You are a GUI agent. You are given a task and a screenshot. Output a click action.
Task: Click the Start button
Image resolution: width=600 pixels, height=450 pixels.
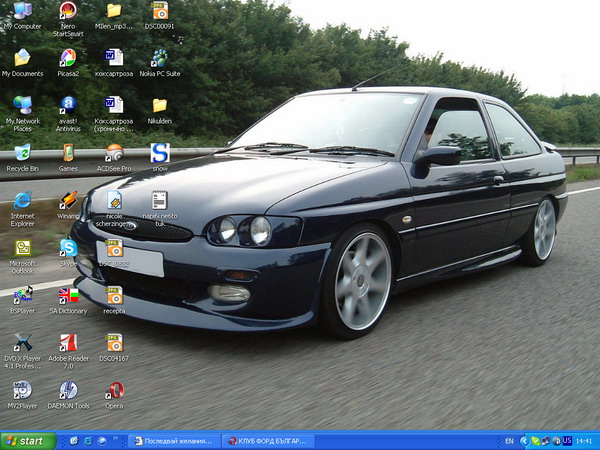point(27,441)
